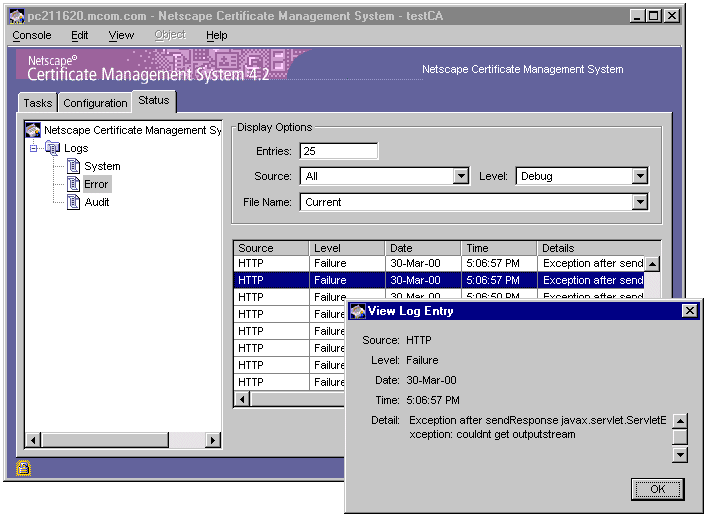Select Audit in the Logs tree

(97, 202)
